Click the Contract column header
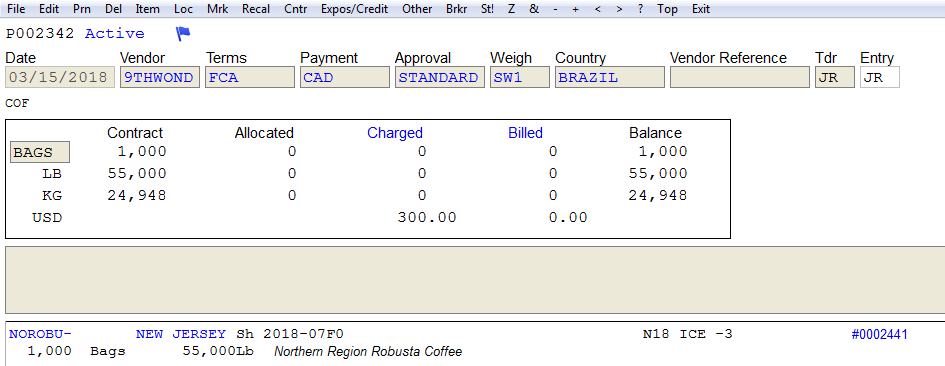This screenshot has height=366, width=945. (x=135, y=133)
